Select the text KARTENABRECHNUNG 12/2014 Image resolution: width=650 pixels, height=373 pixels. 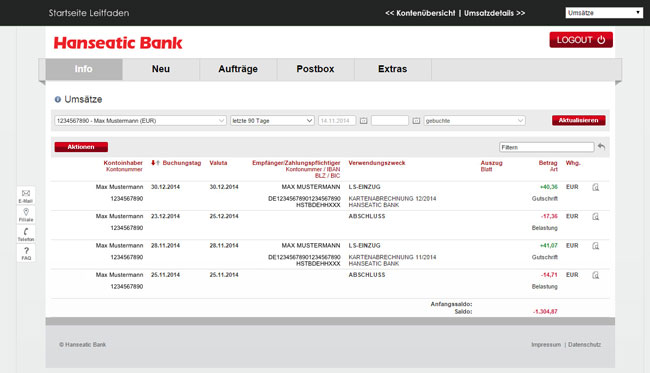(x=392, y=199)
